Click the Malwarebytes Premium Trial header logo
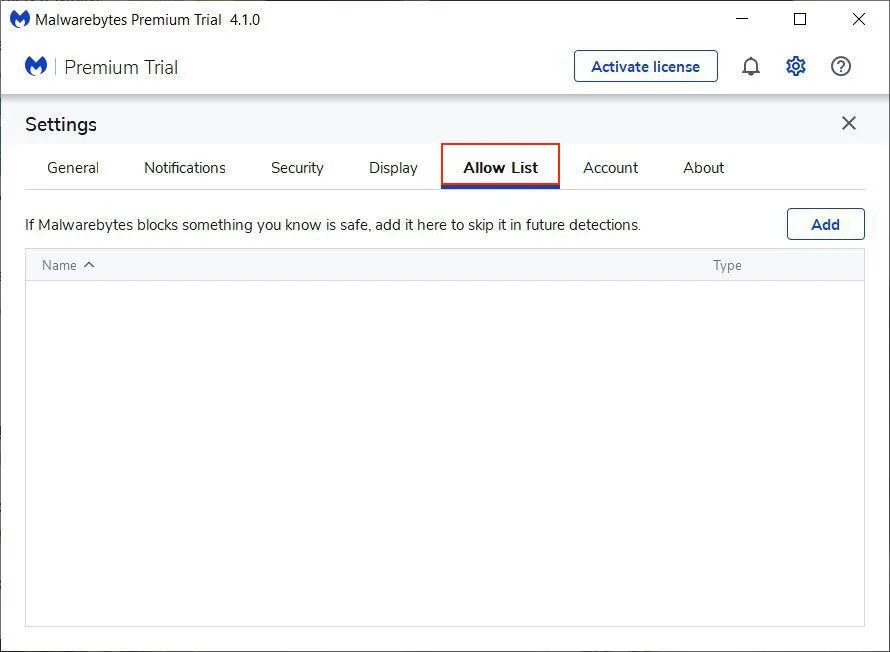This screenshot has width=890, height=652. (36, 67)
